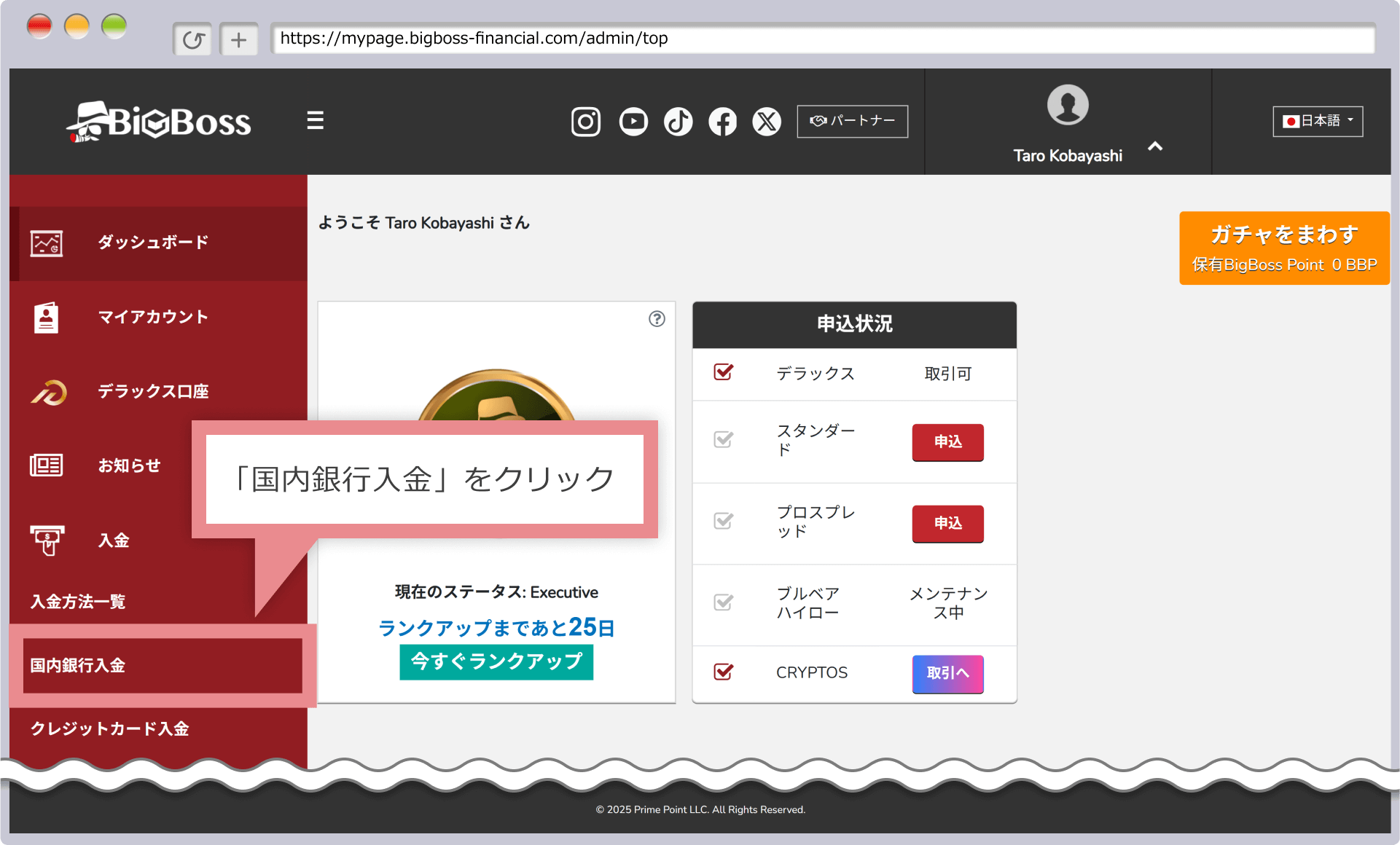Toggle the CRYPTOS checkbox

[x=723, y=672]
